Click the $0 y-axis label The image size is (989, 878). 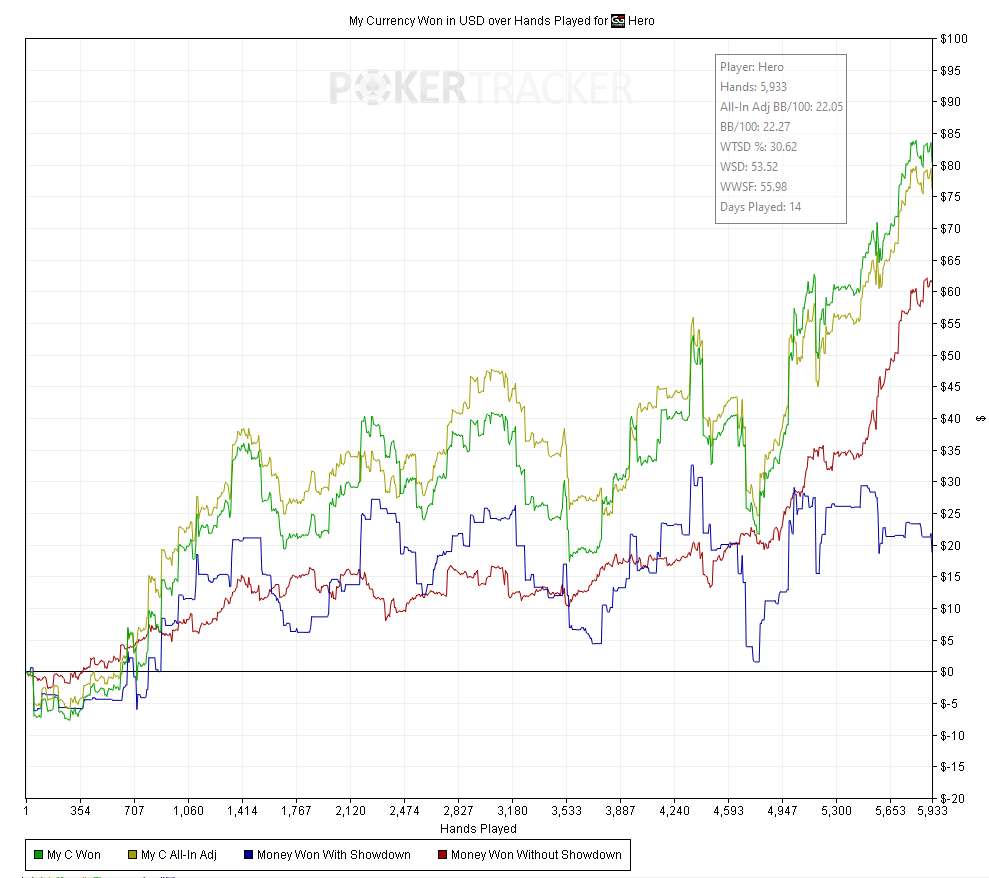pyautogui.click(x=947, y=672)
